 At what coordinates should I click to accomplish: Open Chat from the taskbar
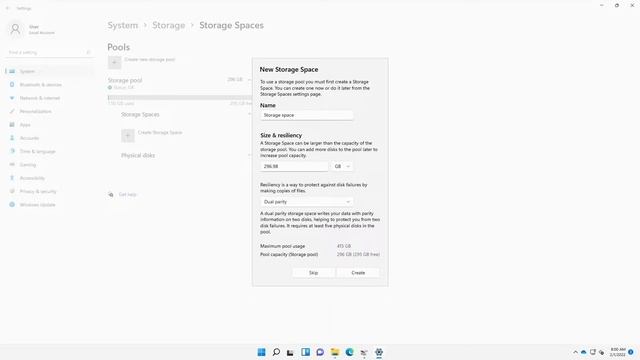pyautogui.click(x=320, y=352)
